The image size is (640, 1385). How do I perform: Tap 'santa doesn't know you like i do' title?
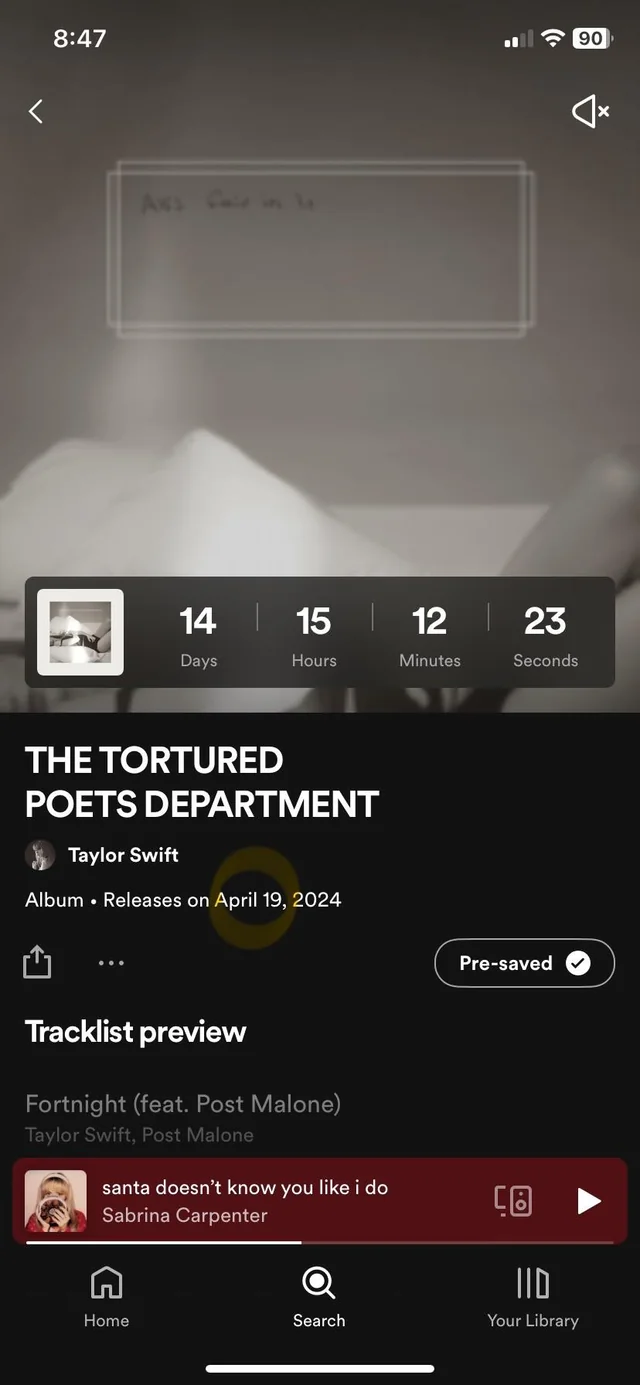pos(245,1187)
